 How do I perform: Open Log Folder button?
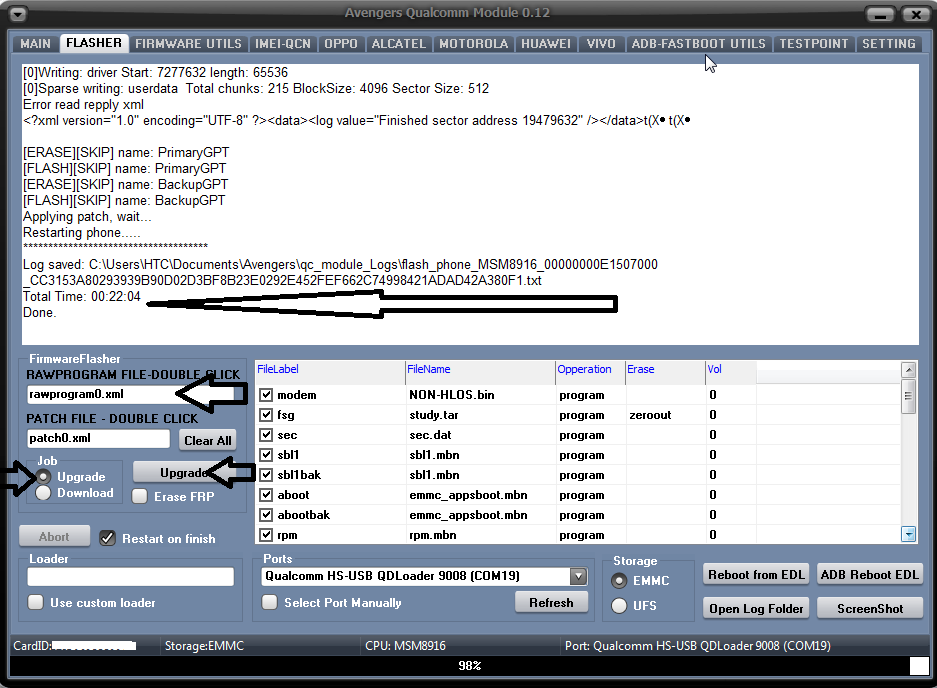(756, 609)
